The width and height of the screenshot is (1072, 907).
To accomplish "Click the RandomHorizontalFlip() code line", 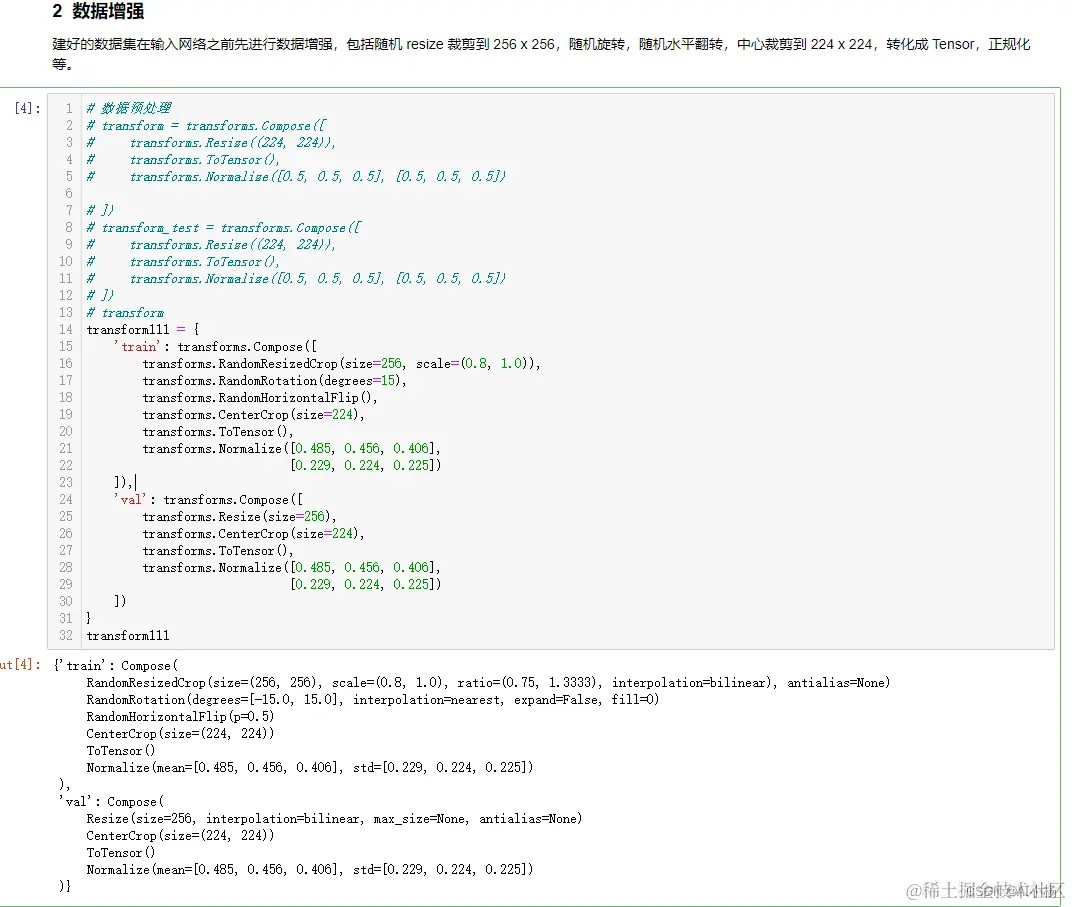I will (x=260, y=398).
